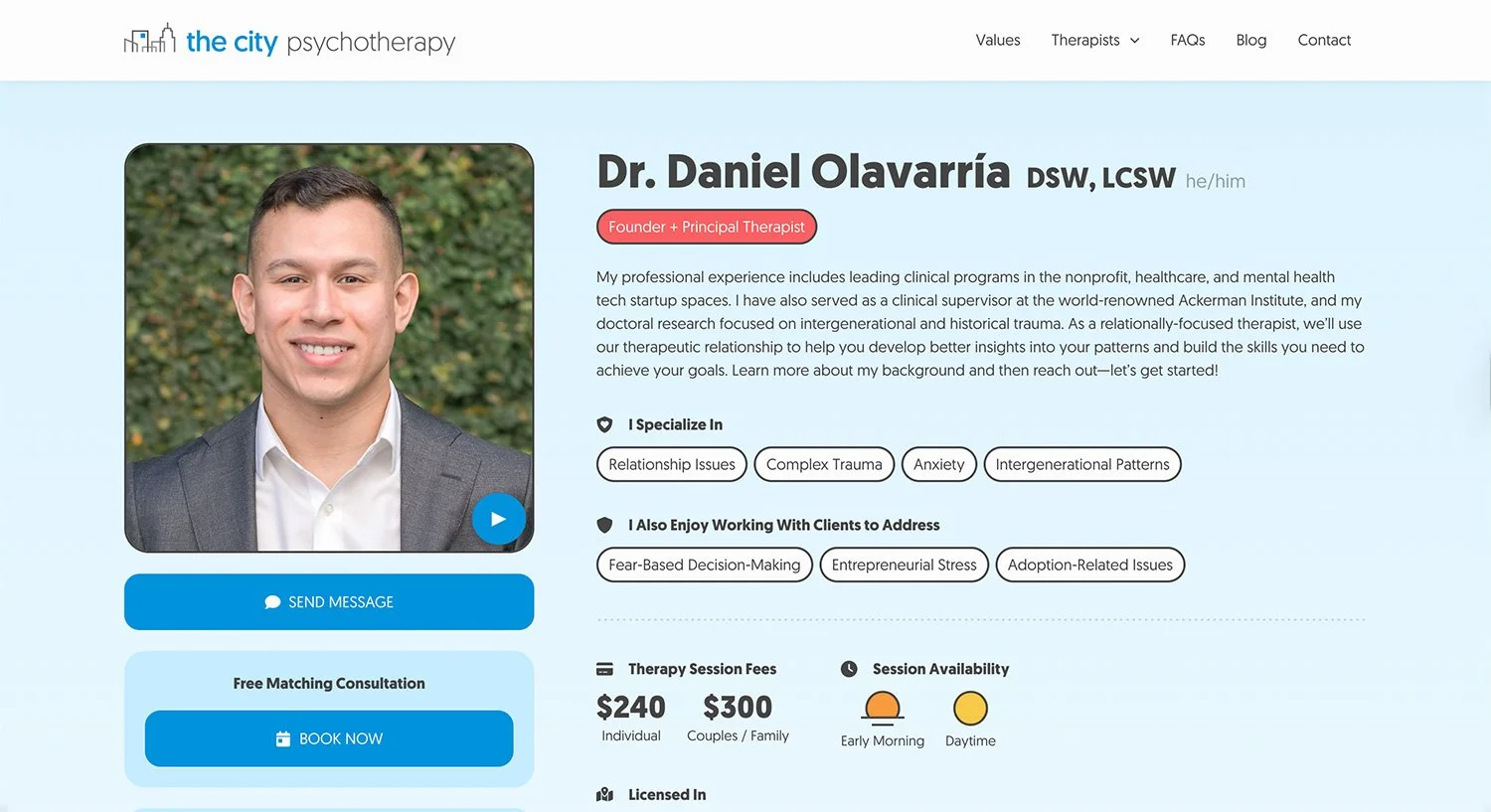Play the therapist intro video

coord(498,519)
